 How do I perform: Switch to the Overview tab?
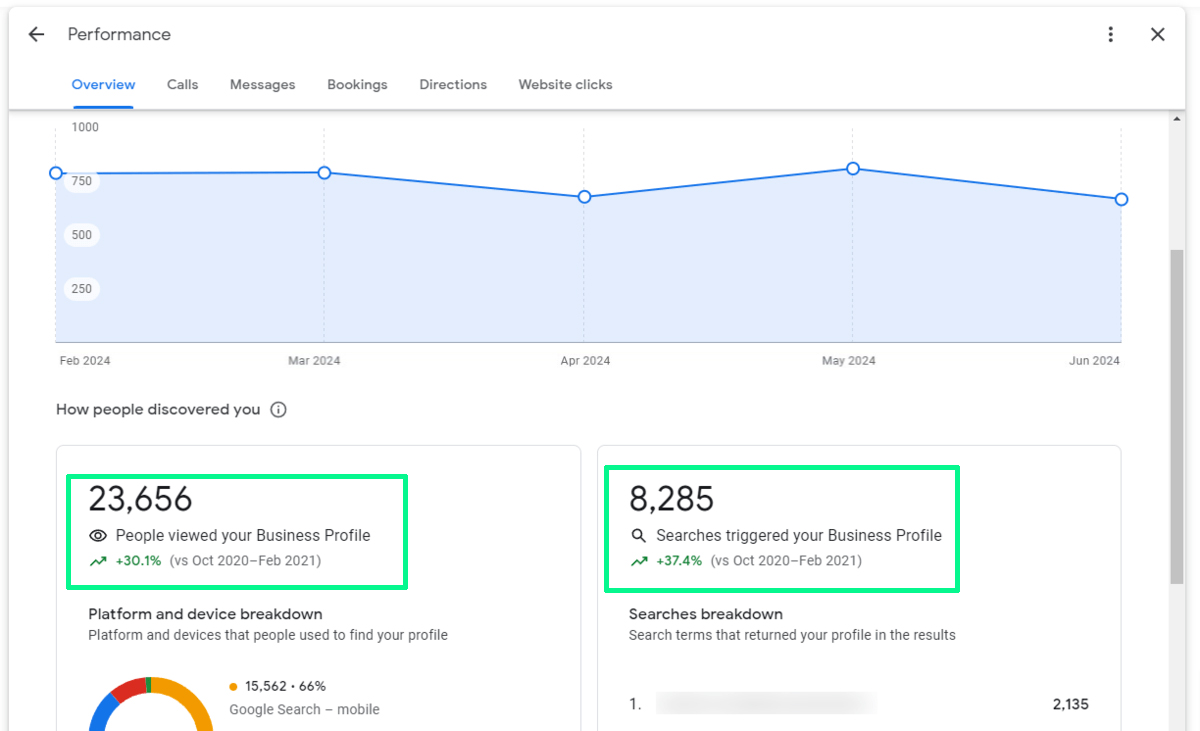pos(103,85)
